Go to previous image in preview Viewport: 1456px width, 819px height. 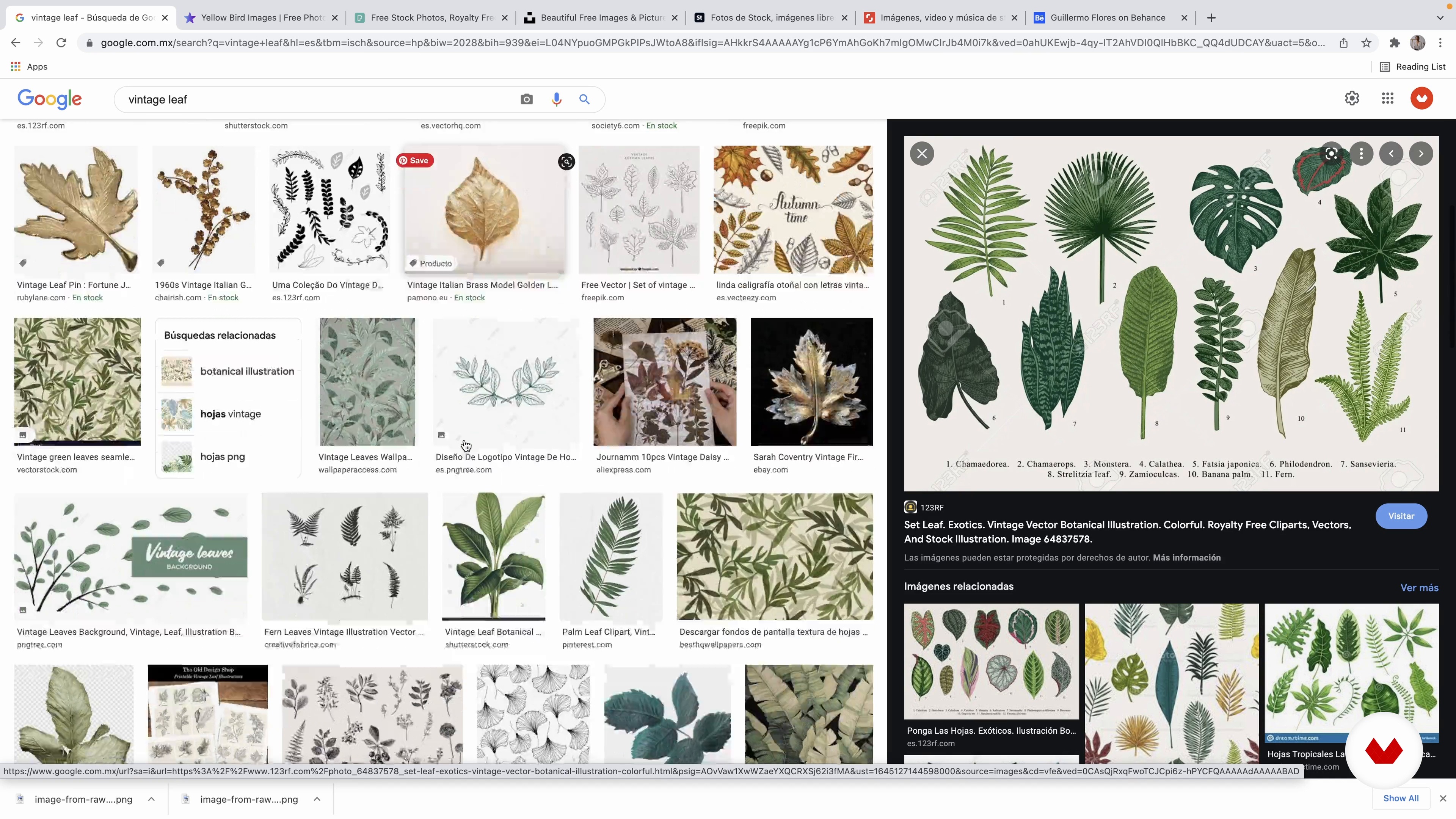(1391, 154)
